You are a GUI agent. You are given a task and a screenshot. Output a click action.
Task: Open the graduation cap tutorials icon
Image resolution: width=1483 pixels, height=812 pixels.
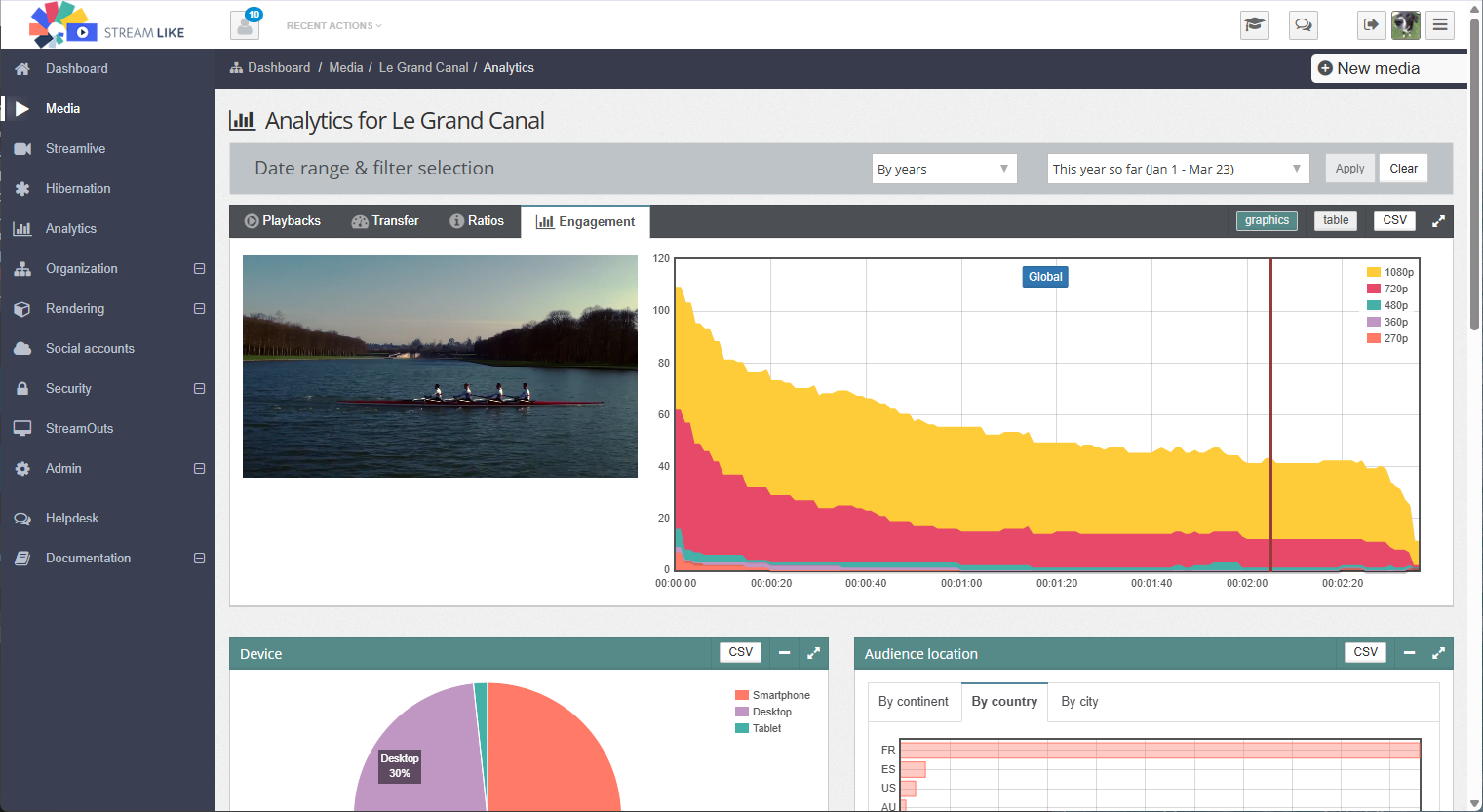coord(1255,25)
